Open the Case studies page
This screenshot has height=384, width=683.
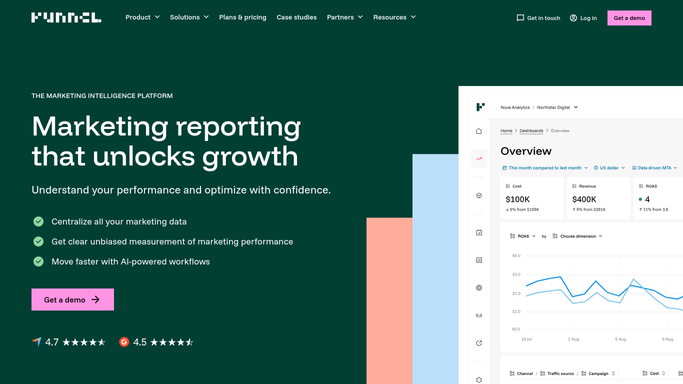click(297, 17)
